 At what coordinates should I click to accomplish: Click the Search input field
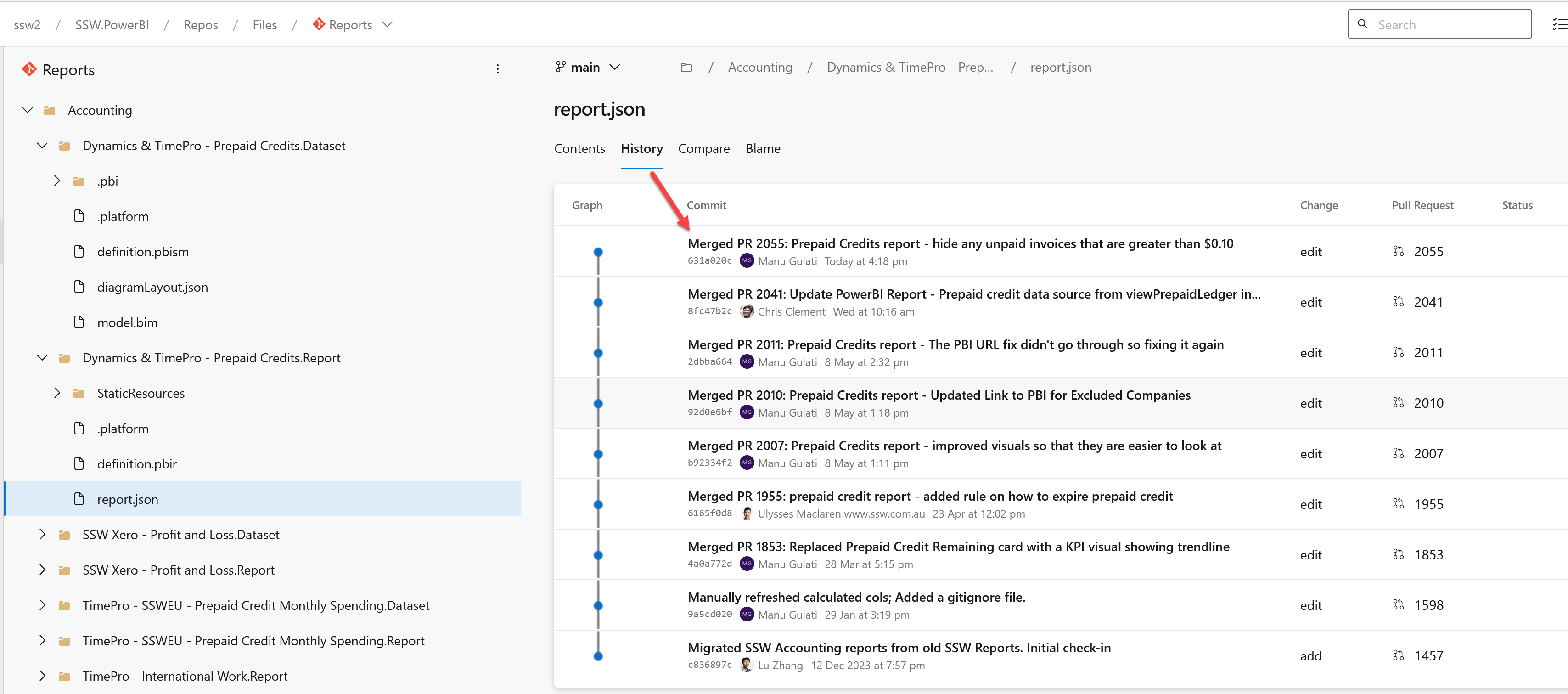coord(1449,24)
